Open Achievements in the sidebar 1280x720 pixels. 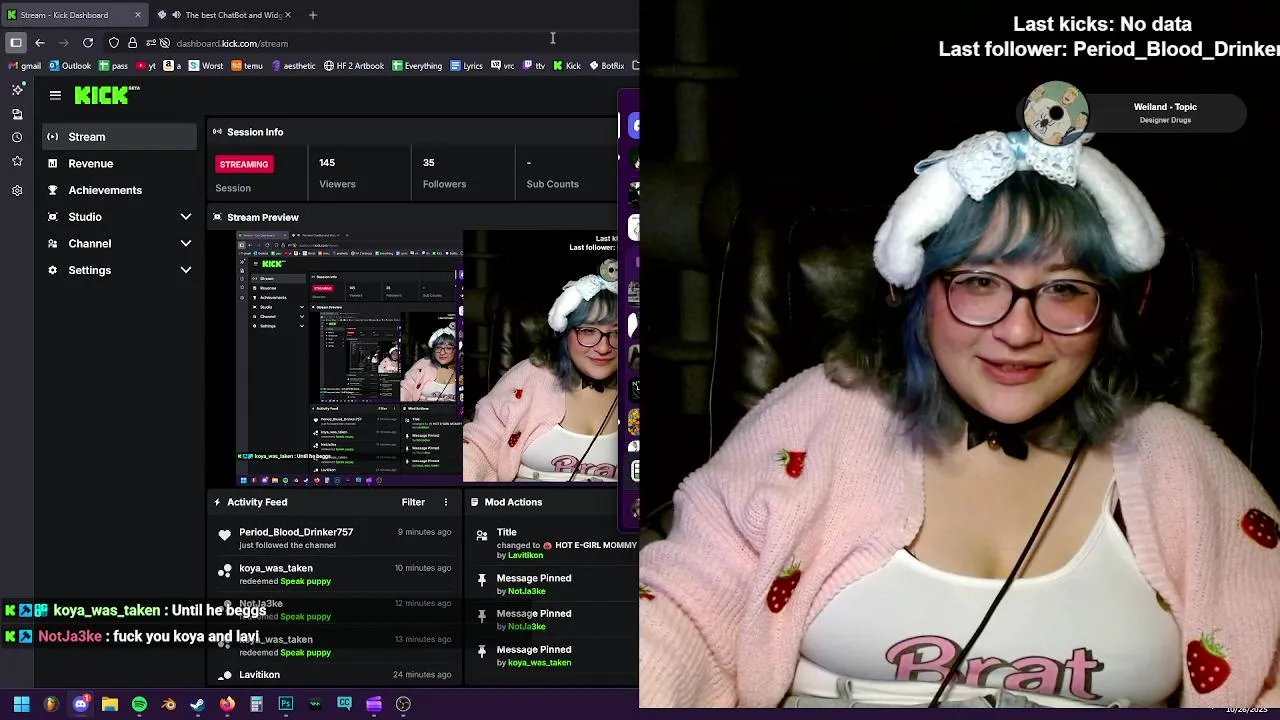pyautogui.click(x=120, y=190)
